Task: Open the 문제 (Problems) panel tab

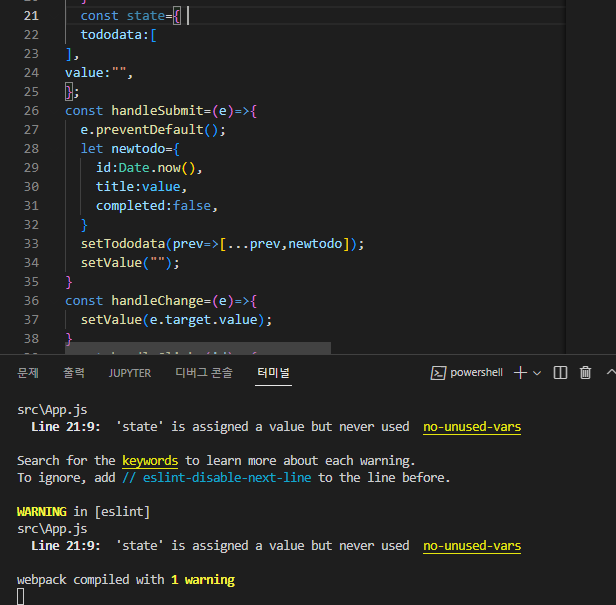Action: point(28,372)
